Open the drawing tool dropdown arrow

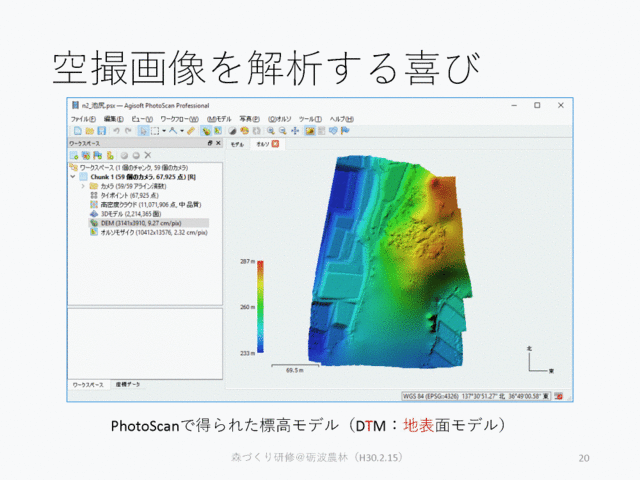pos(182,131)
